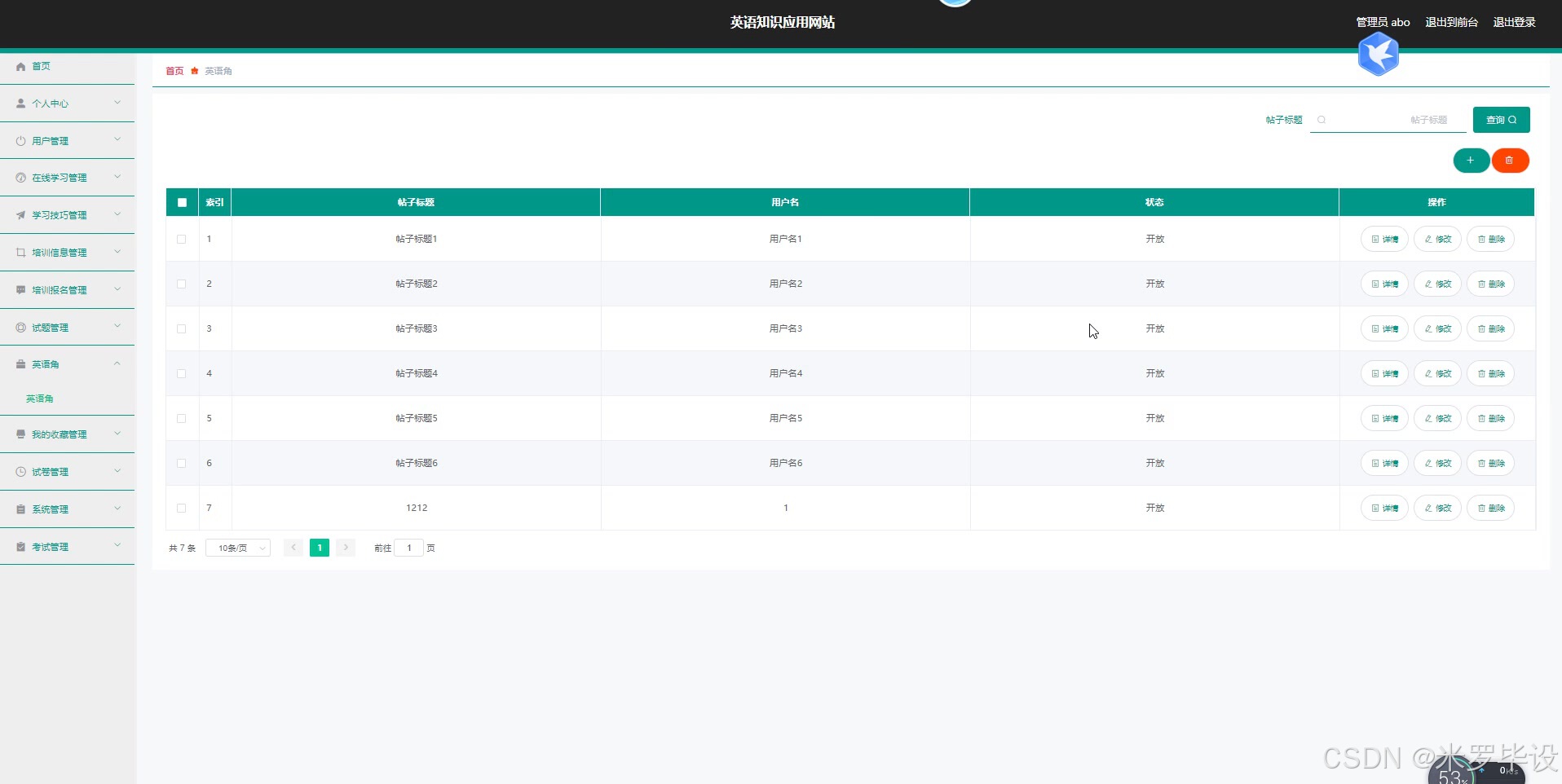Open 系统管理 menu
1562x784 pixels.
67,509
